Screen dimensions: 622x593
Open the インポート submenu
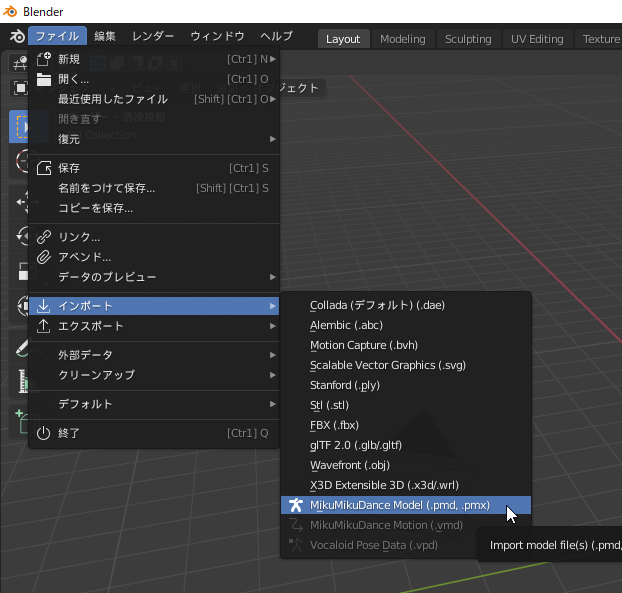(x=154, y=306)
